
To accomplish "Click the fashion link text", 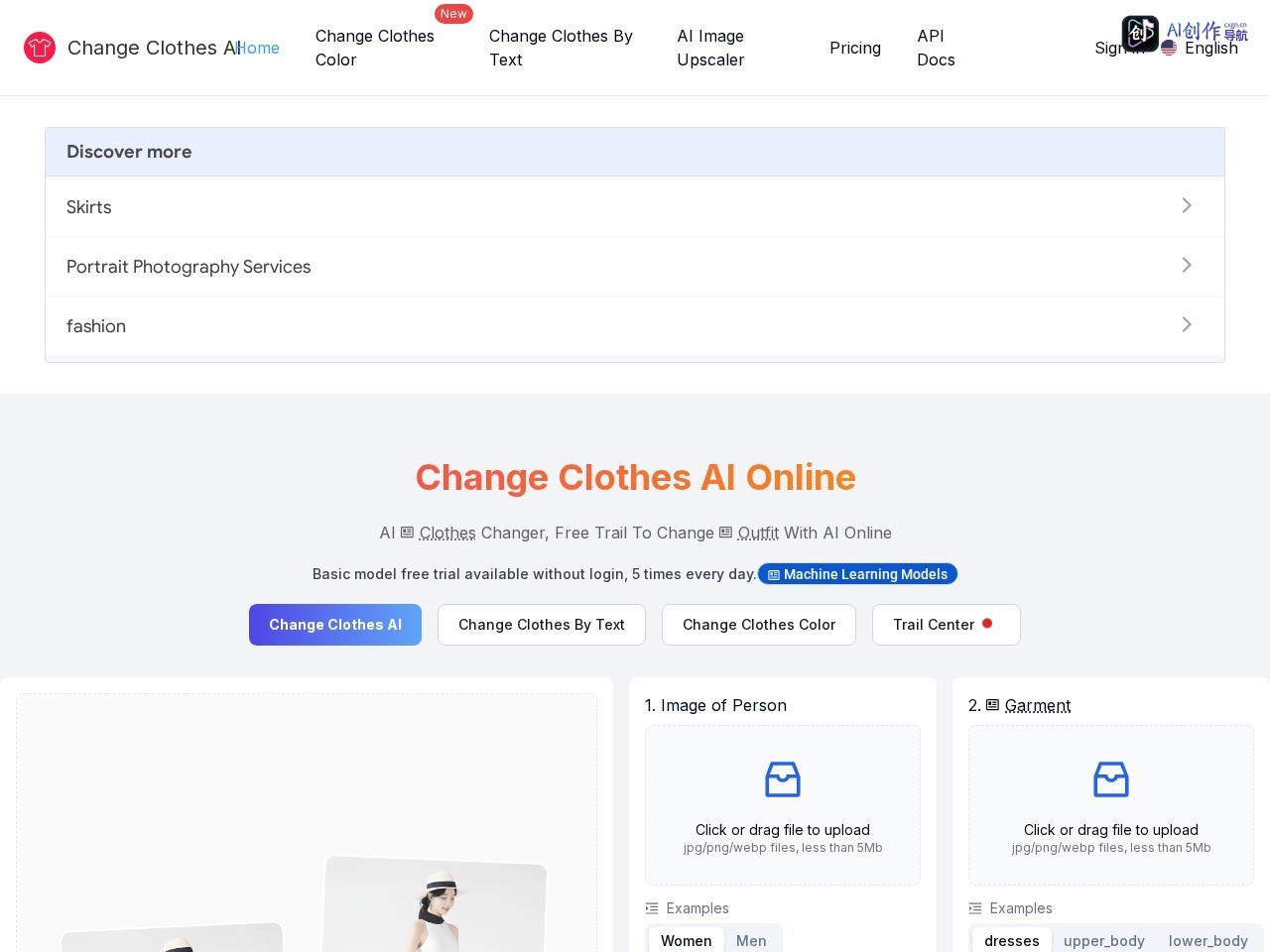I will coord(96,326).
